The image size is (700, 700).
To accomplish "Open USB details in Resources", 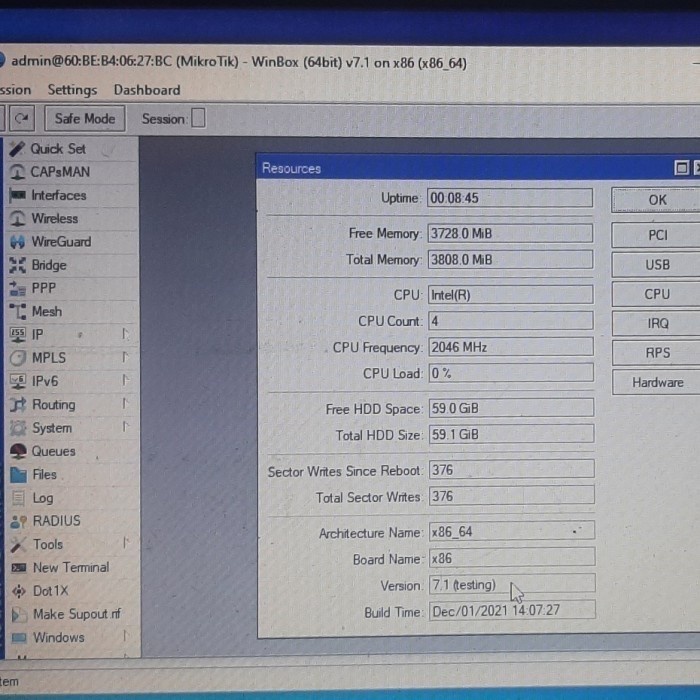I will tap(656, 265).
